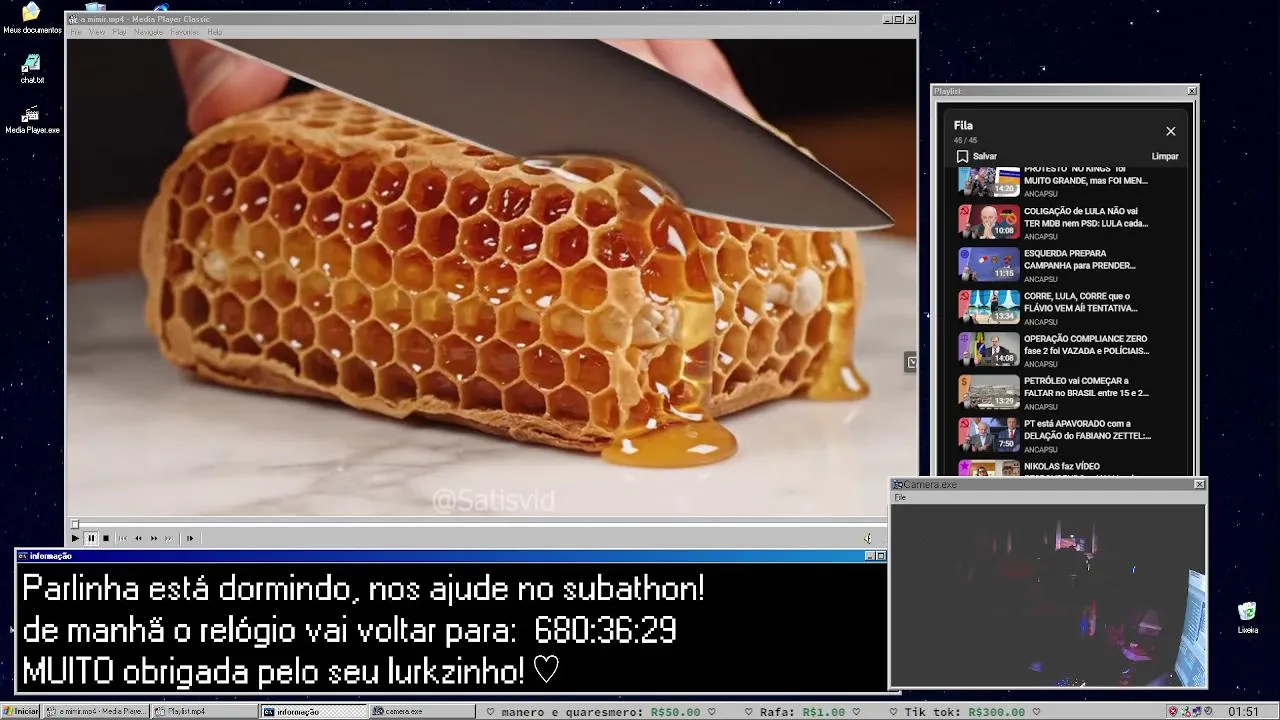Switch to informação taskbar item
The image size is (1280, 720).
pyautogui.click(x=314, y=711)
